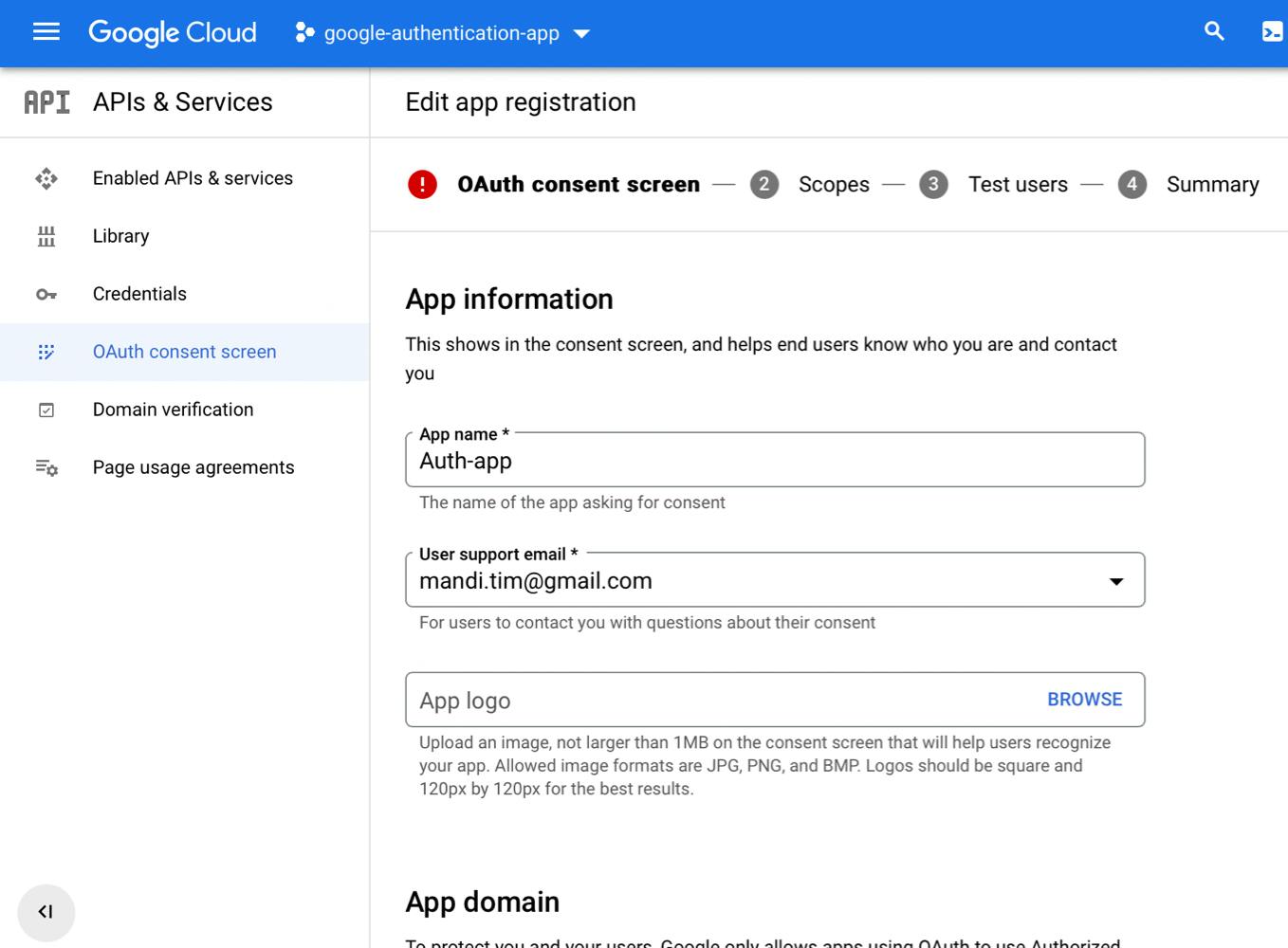Click the APIs & Services heading
The height and width of the screenshot is (948, 1288).
[x=182, y=102]
